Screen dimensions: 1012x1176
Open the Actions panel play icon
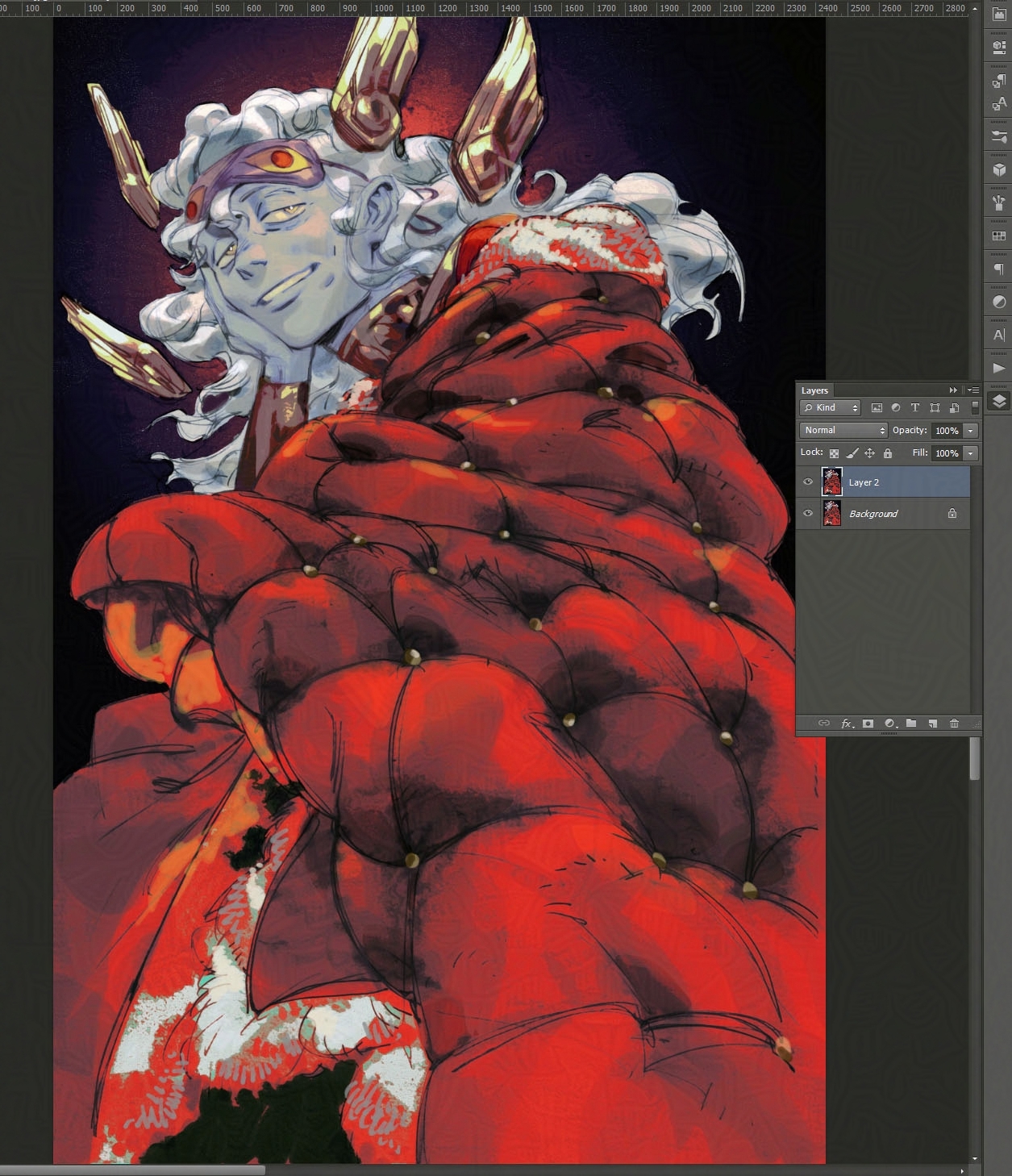(x=999, y=368)
